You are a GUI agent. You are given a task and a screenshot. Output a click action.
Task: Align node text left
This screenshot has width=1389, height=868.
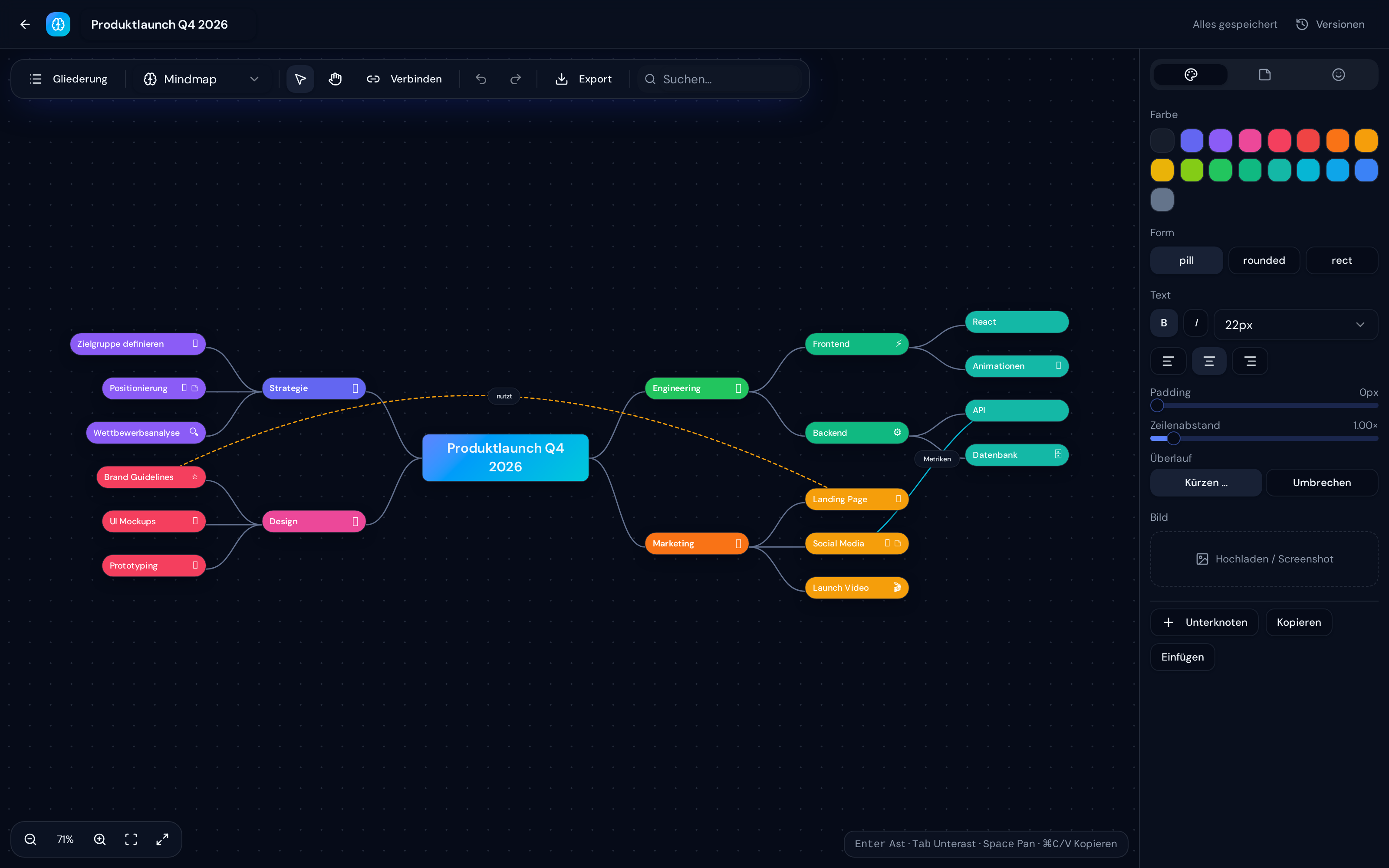tap(1168, 361)
